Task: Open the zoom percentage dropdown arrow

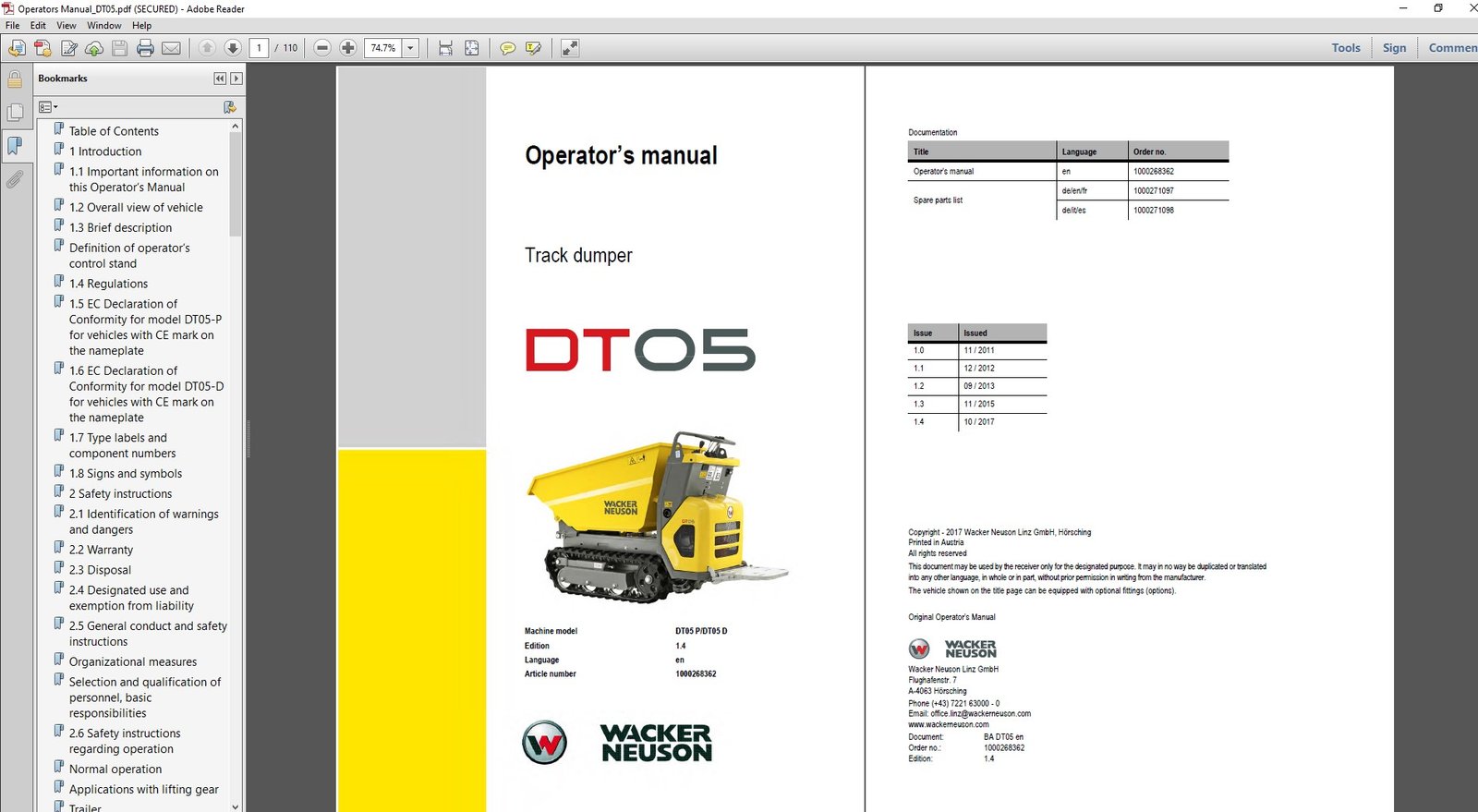Action: (410, 48)
